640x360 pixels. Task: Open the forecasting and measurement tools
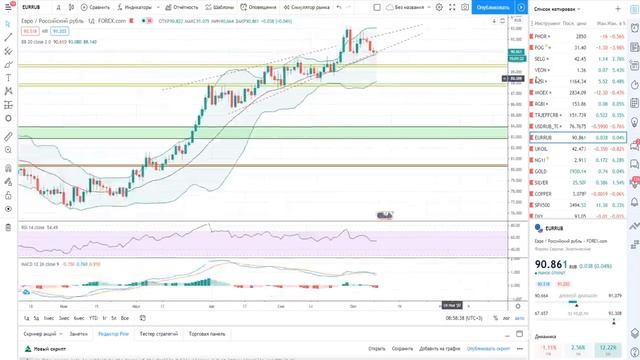pyautogui.click(x=8, y=105)
